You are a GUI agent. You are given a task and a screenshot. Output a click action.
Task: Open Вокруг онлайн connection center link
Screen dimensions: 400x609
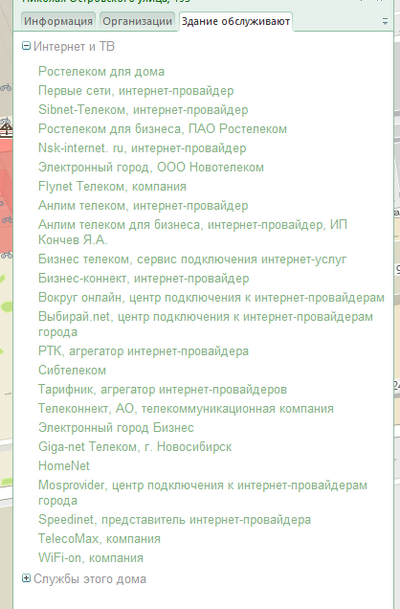click(x=211, y=298)
